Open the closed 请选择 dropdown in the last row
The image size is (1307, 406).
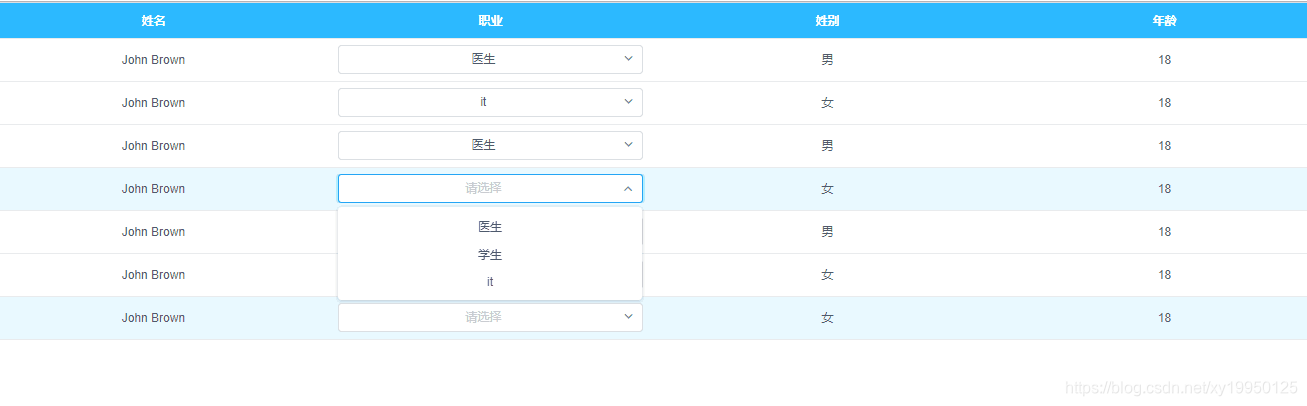tap(490, 317)
